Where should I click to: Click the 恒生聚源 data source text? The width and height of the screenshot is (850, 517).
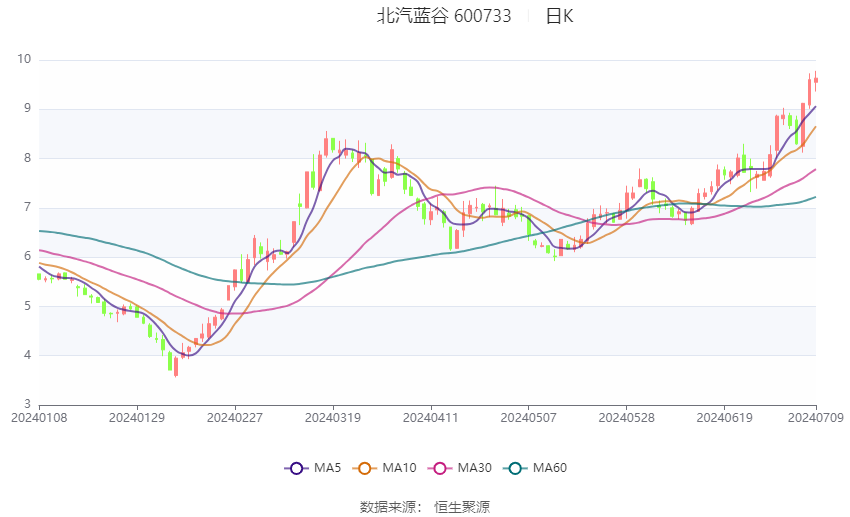[462, 507]
